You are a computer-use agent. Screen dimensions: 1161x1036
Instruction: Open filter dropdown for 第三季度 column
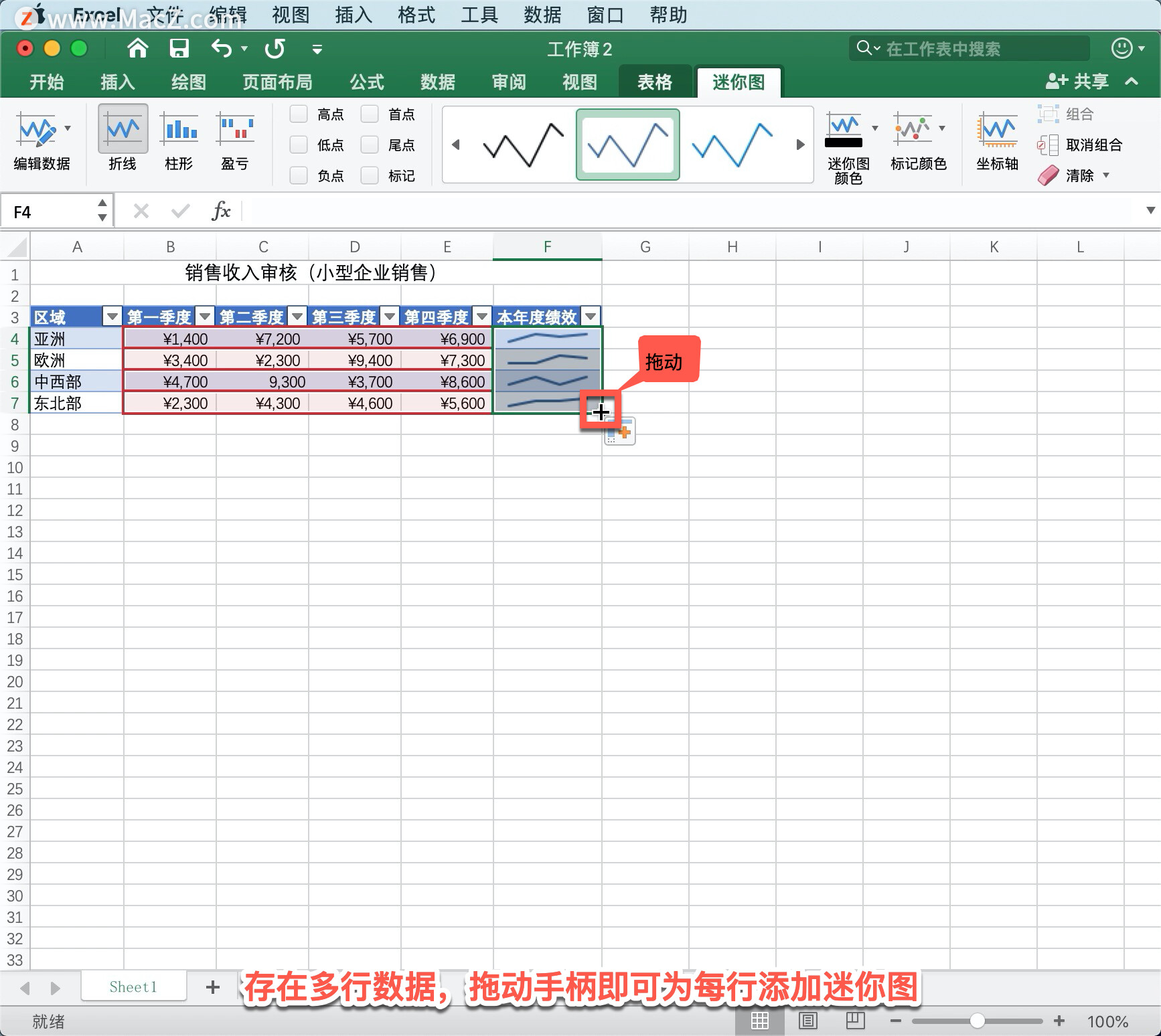pos(390,316)
